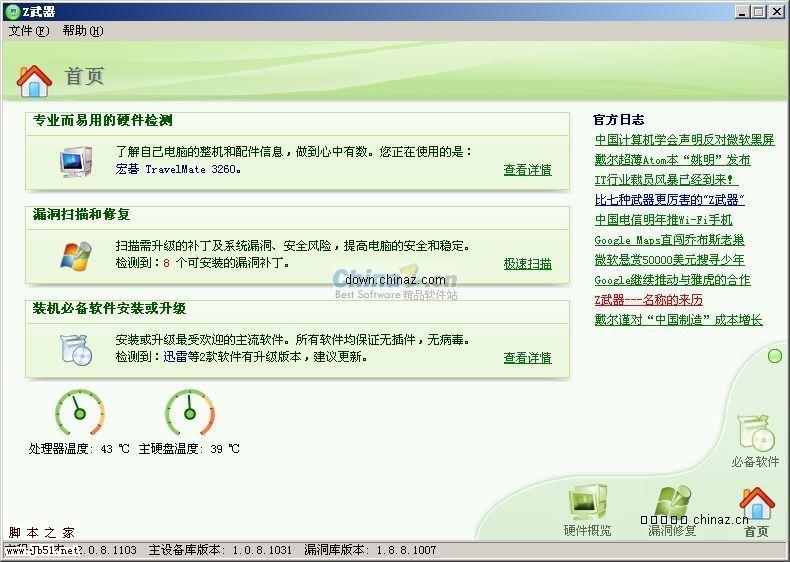The width and height of the screenshot is (790, 562).
Task: Click the 主硬盘温度 gauge dial
Action: pos(189,412)
